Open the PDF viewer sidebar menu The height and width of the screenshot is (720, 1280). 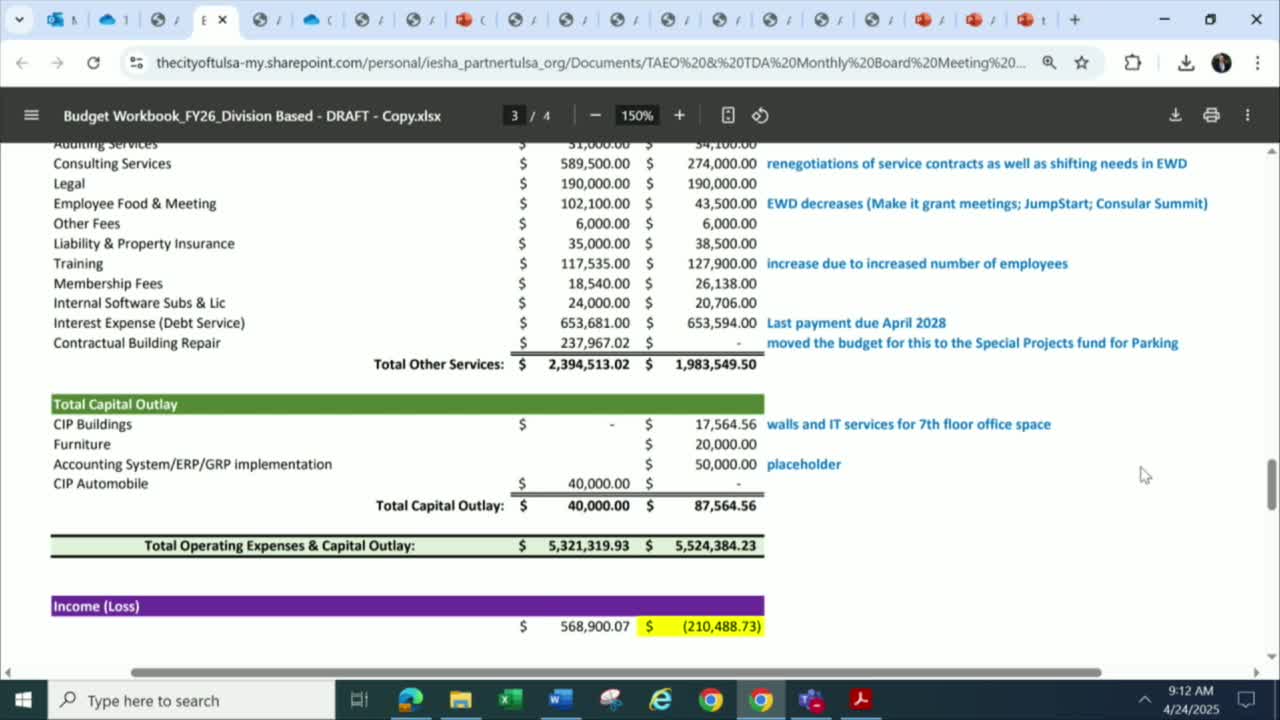coord(31,115)
